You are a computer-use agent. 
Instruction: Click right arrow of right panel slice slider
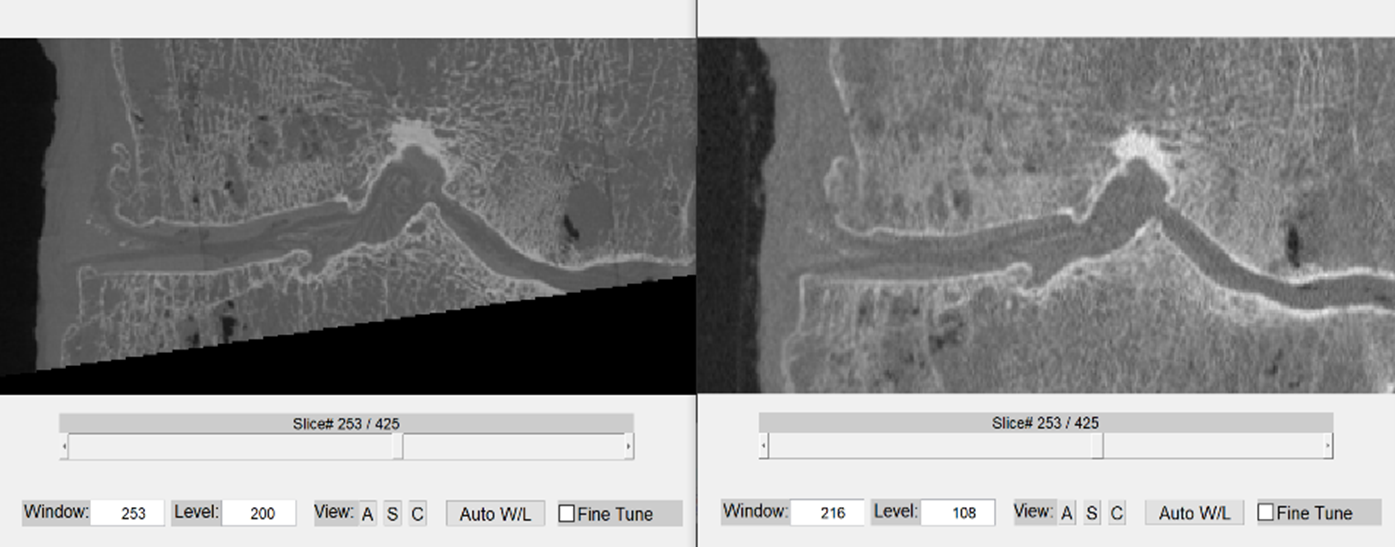1328,445
